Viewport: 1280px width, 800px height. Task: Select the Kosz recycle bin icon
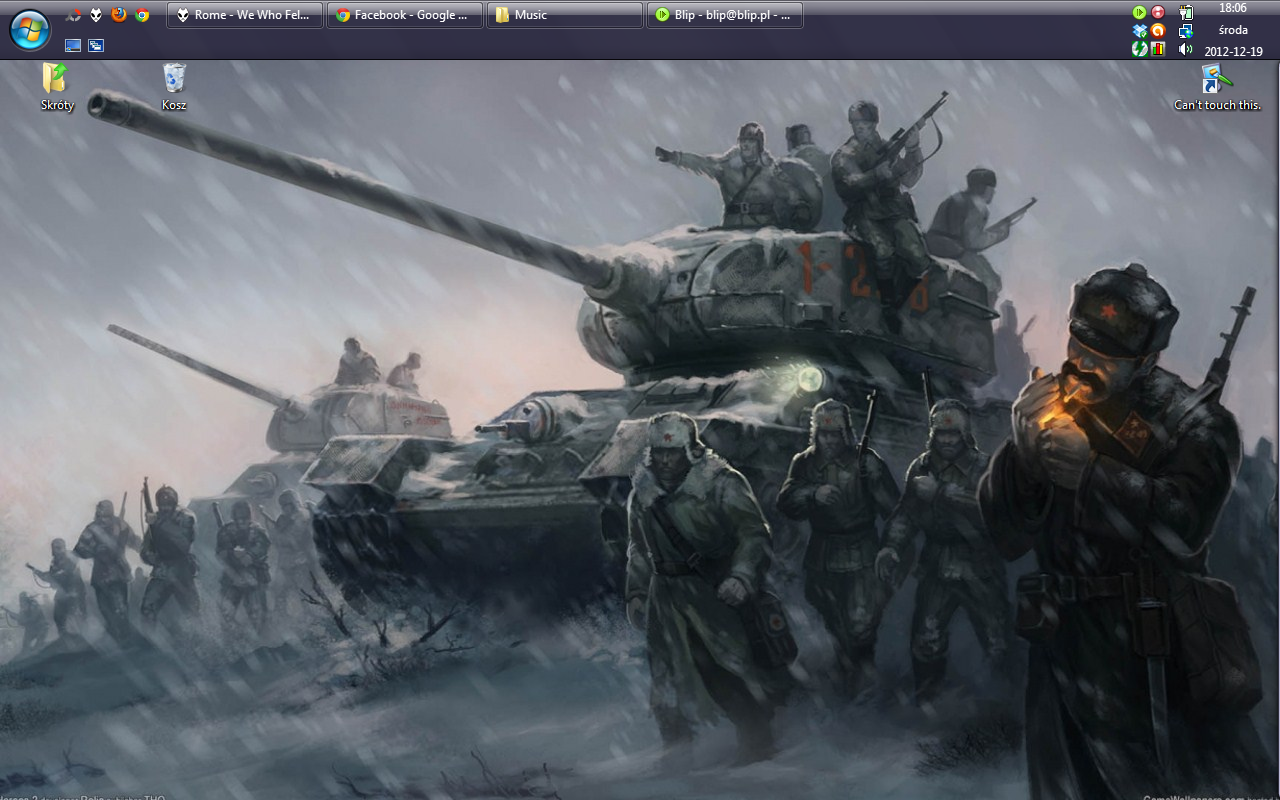pos(174,87)
